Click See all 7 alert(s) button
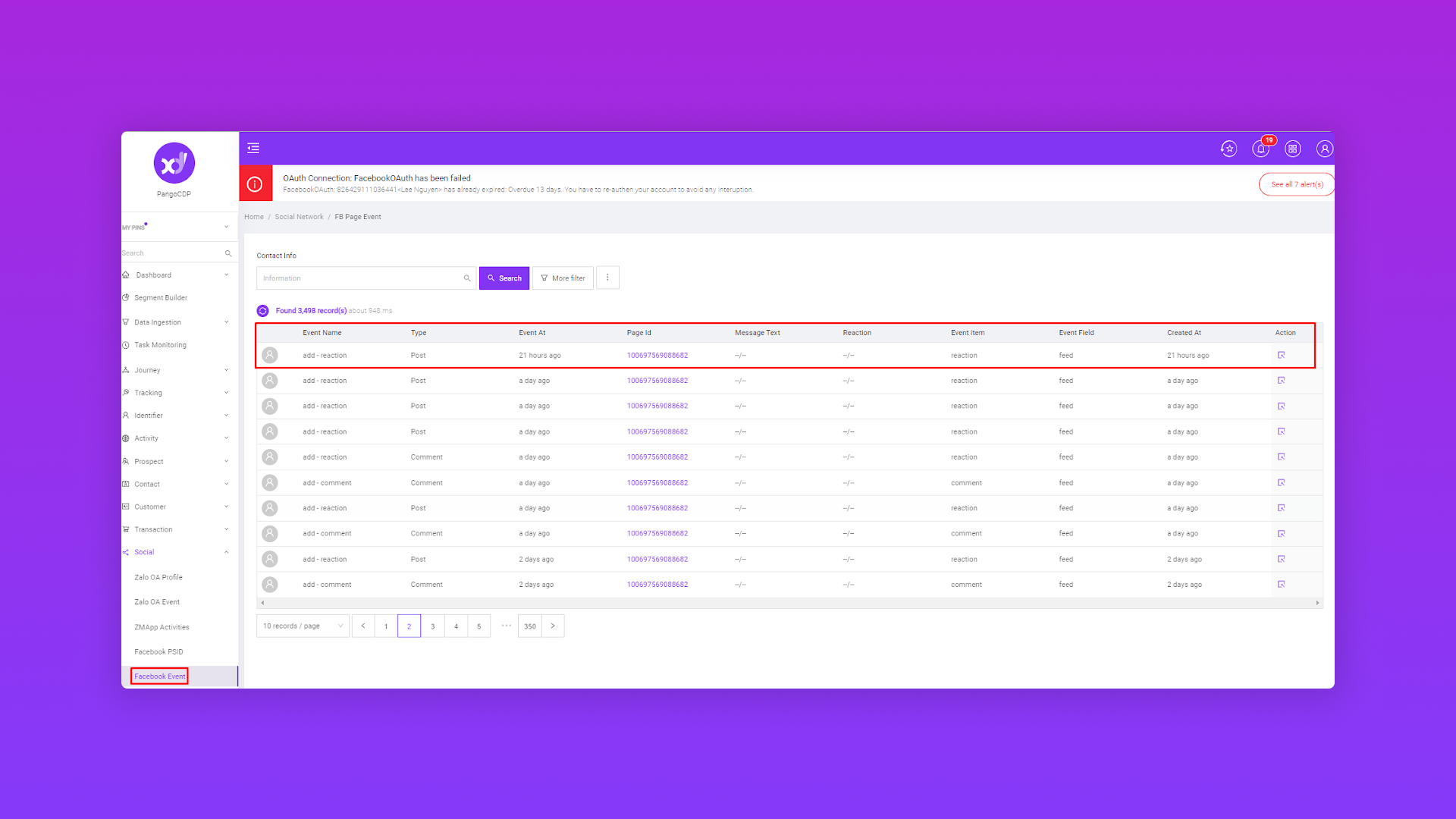 (x=1296, y=184)
